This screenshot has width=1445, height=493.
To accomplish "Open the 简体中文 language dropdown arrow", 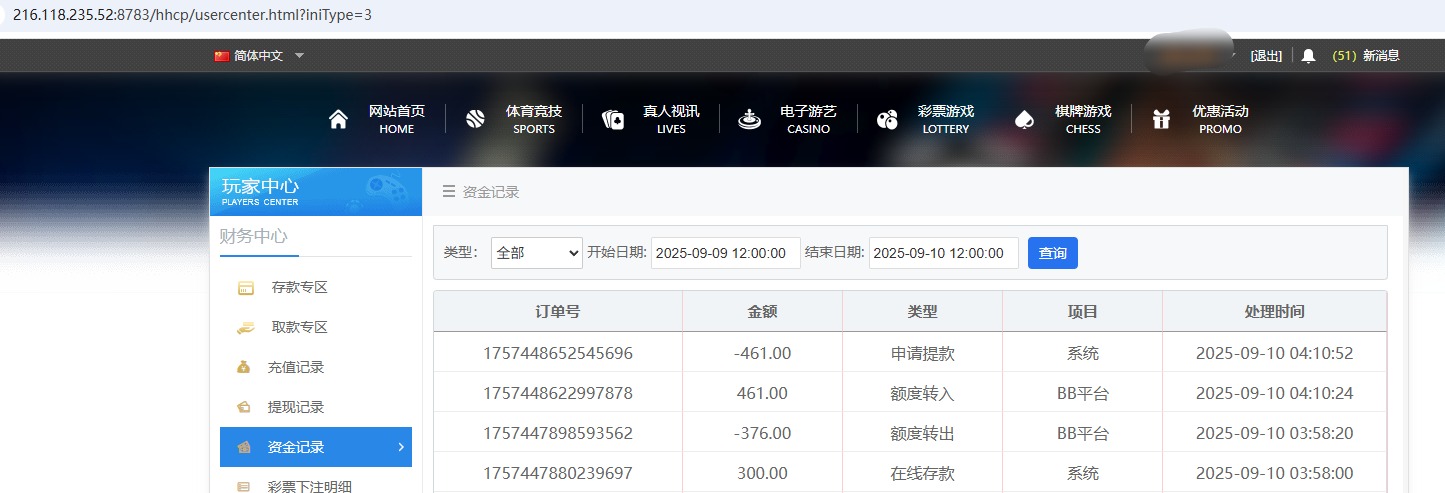I will [x=299, y=56].
